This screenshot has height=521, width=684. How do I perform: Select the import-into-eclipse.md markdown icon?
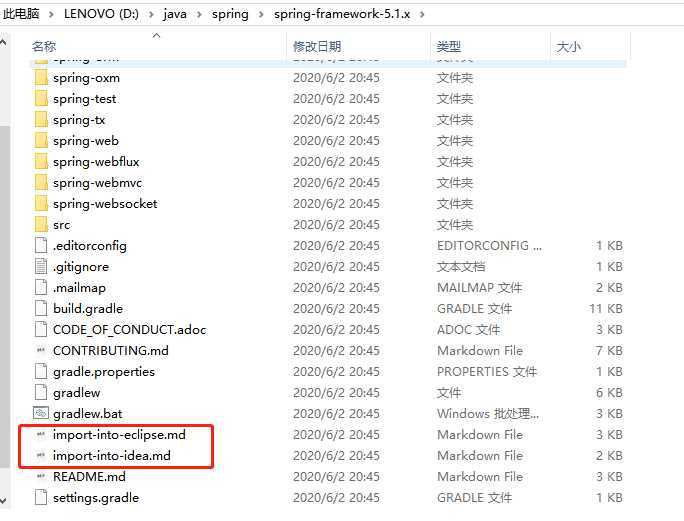[41, 435]
